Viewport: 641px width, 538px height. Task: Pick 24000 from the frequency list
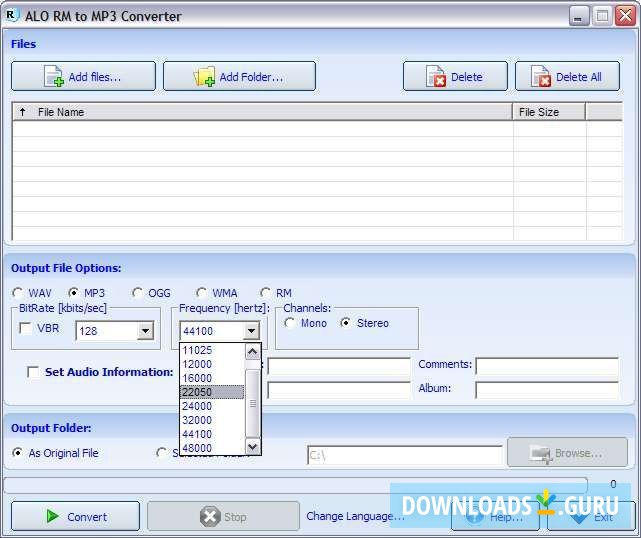(x=212, y=406)
